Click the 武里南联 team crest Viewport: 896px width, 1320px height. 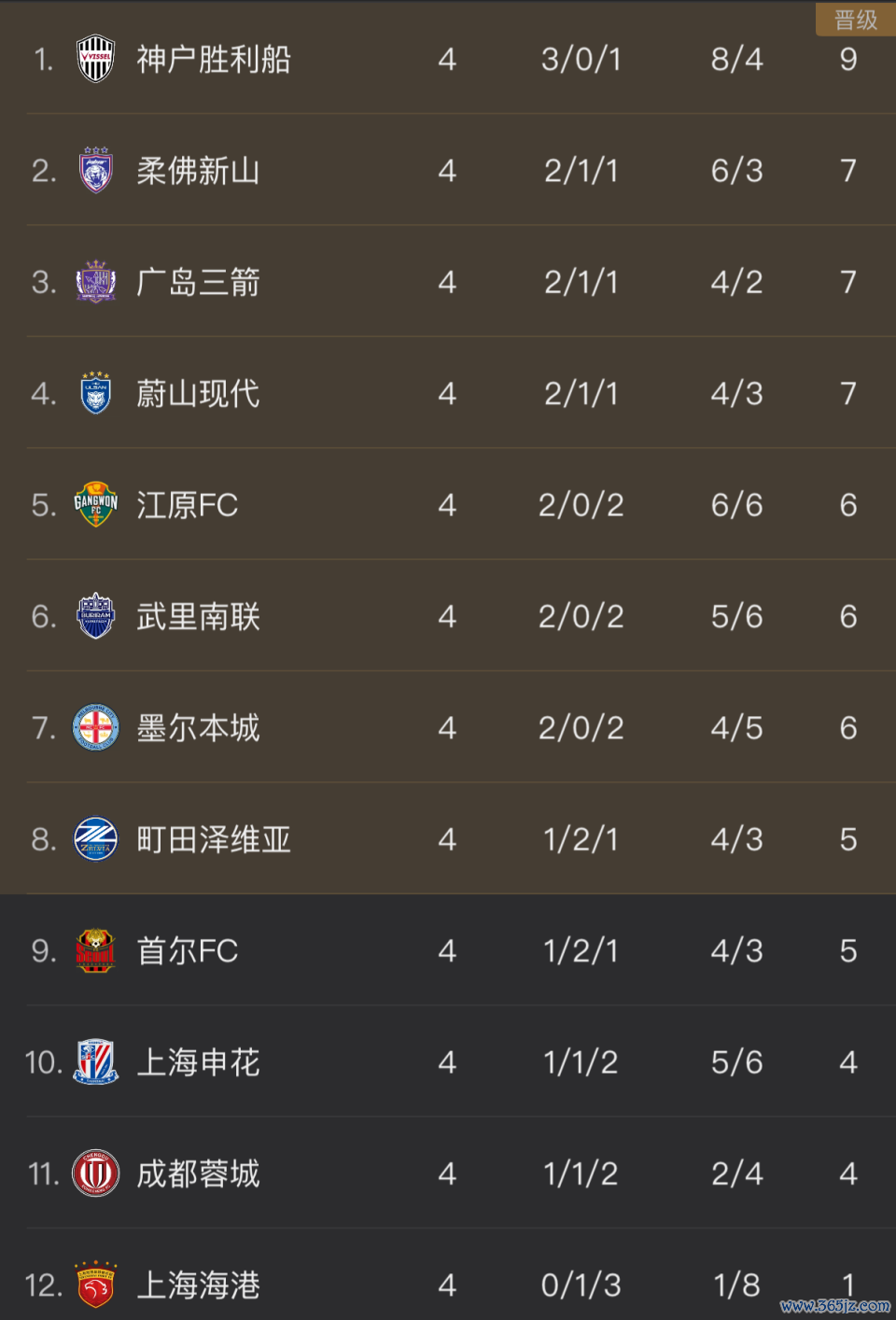tap(95, 616)
